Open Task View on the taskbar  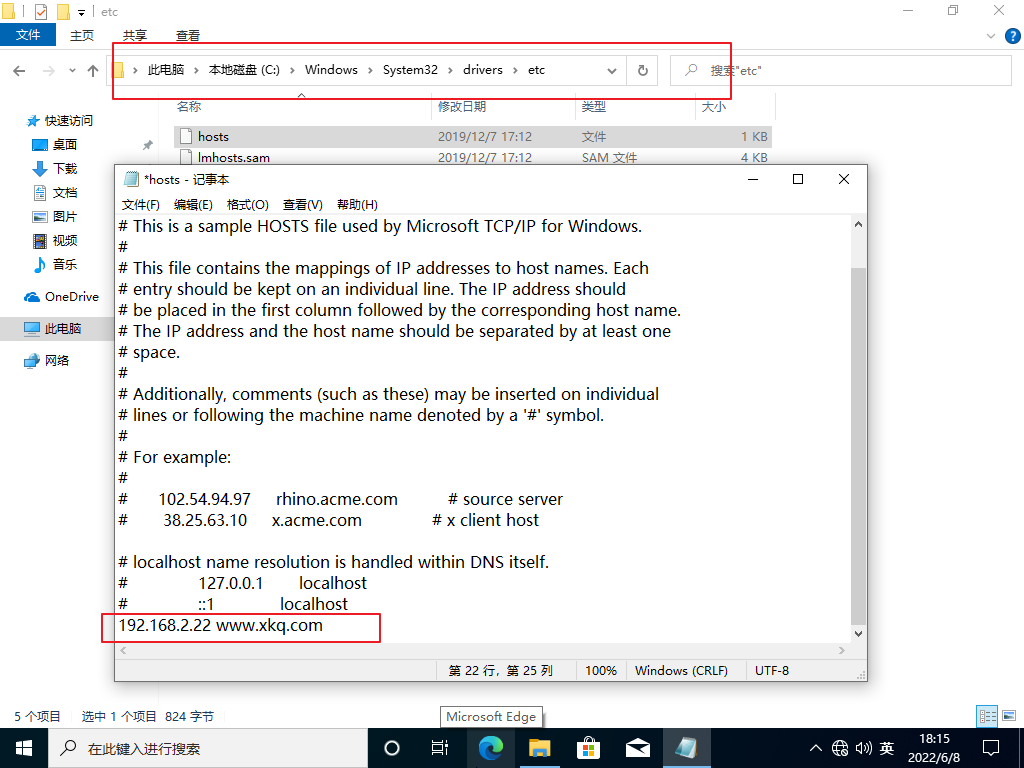440,748
